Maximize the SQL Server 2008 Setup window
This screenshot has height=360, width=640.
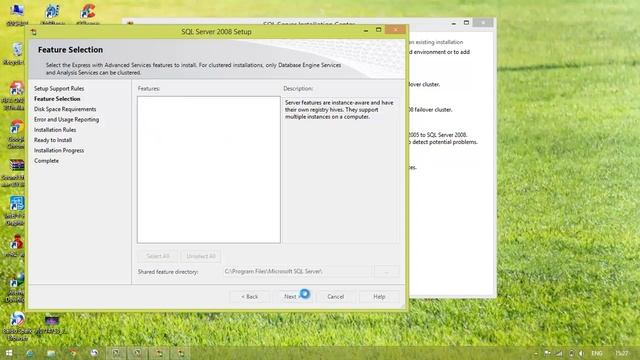click(378, 30)
